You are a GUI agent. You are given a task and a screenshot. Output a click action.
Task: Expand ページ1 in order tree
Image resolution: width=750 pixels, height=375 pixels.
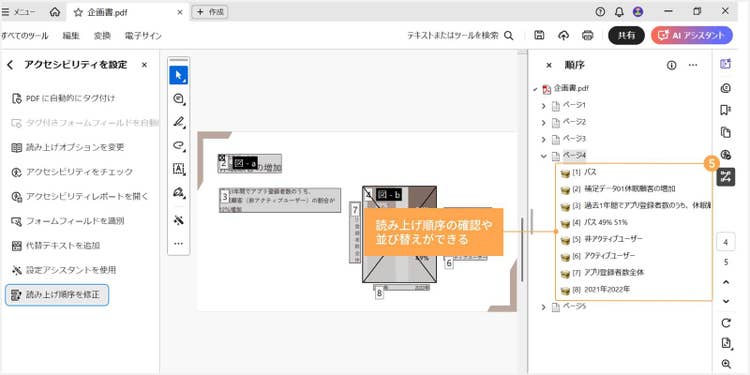click(543, 106)
